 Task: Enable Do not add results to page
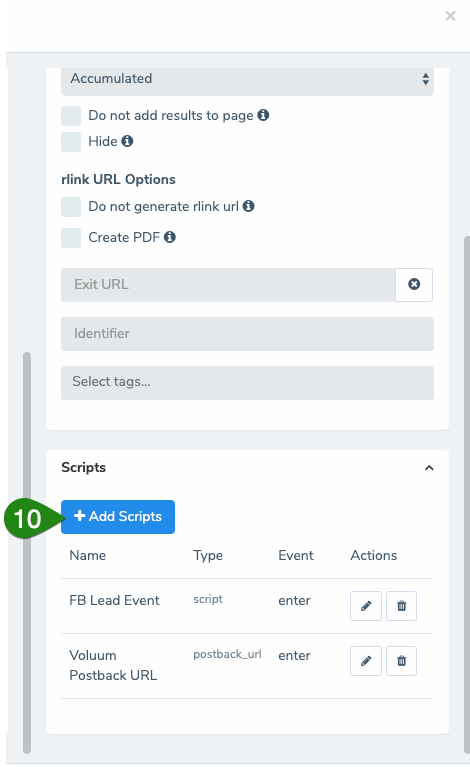point(71,116)
